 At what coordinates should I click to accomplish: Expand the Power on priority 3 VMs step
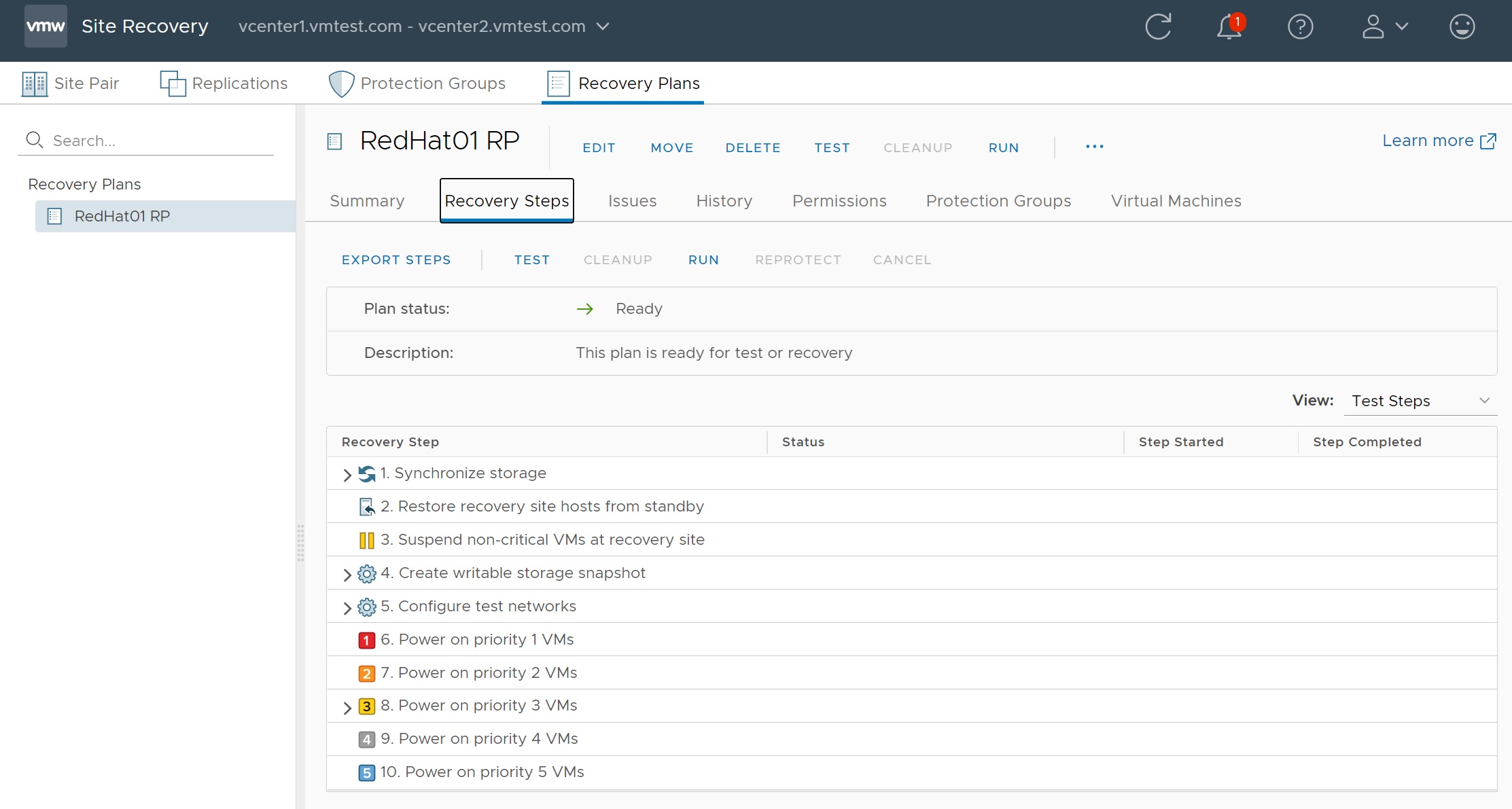(x=347, y=707)
